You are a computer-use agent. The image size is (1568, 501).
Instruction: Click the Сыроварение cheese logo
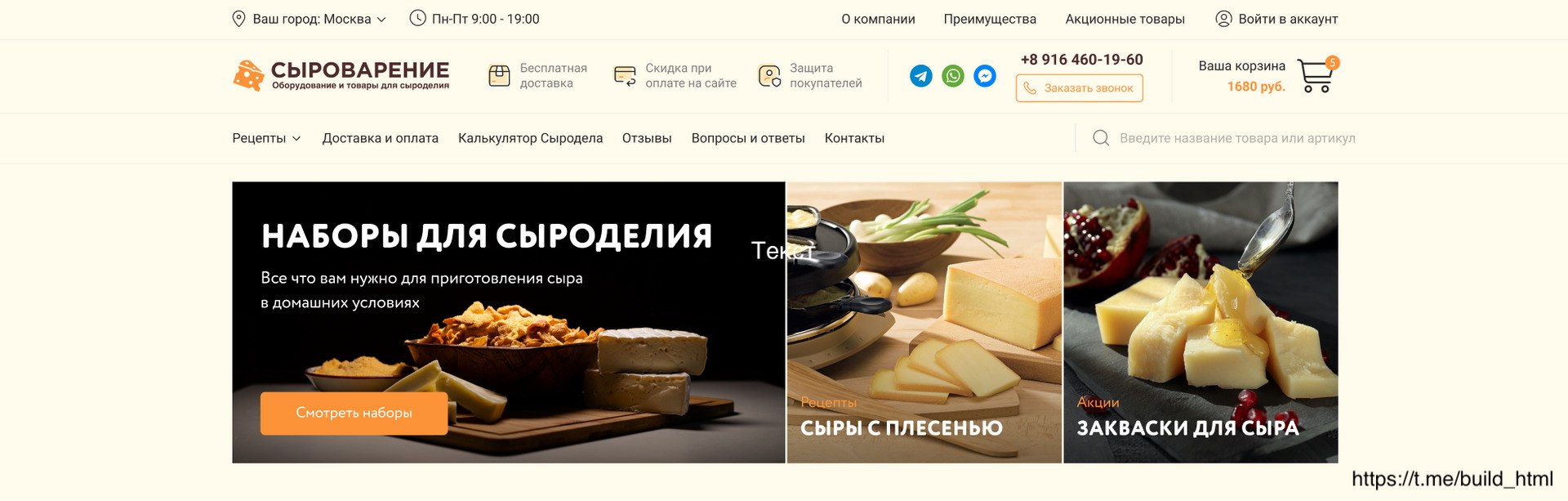click(341, 75)
